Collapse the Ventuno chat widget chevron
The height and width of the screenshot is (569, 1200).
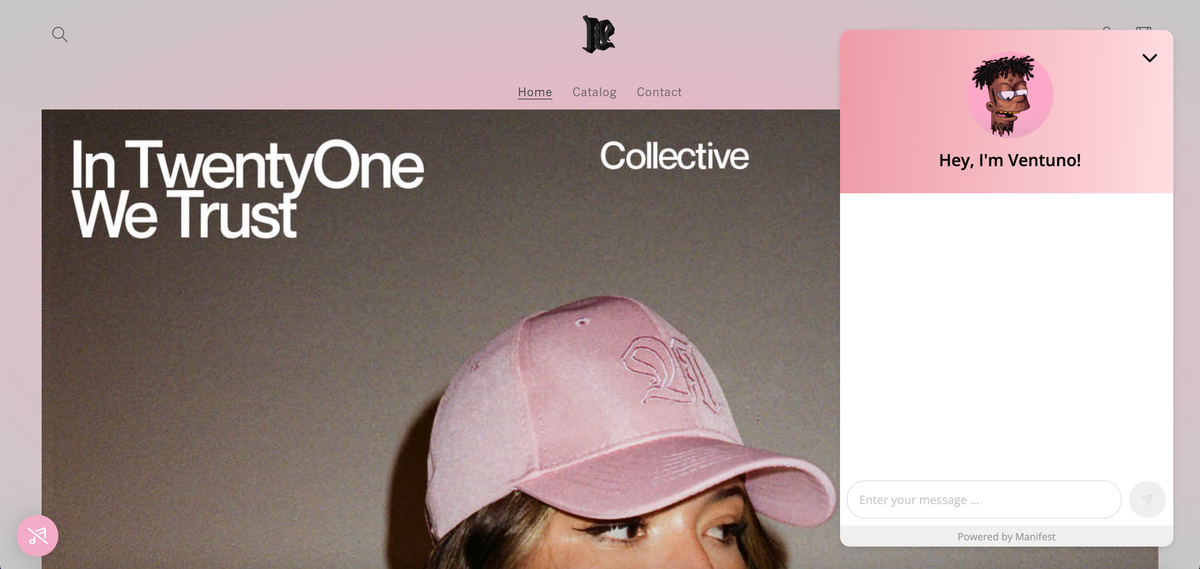click(x=1149, y=58)
